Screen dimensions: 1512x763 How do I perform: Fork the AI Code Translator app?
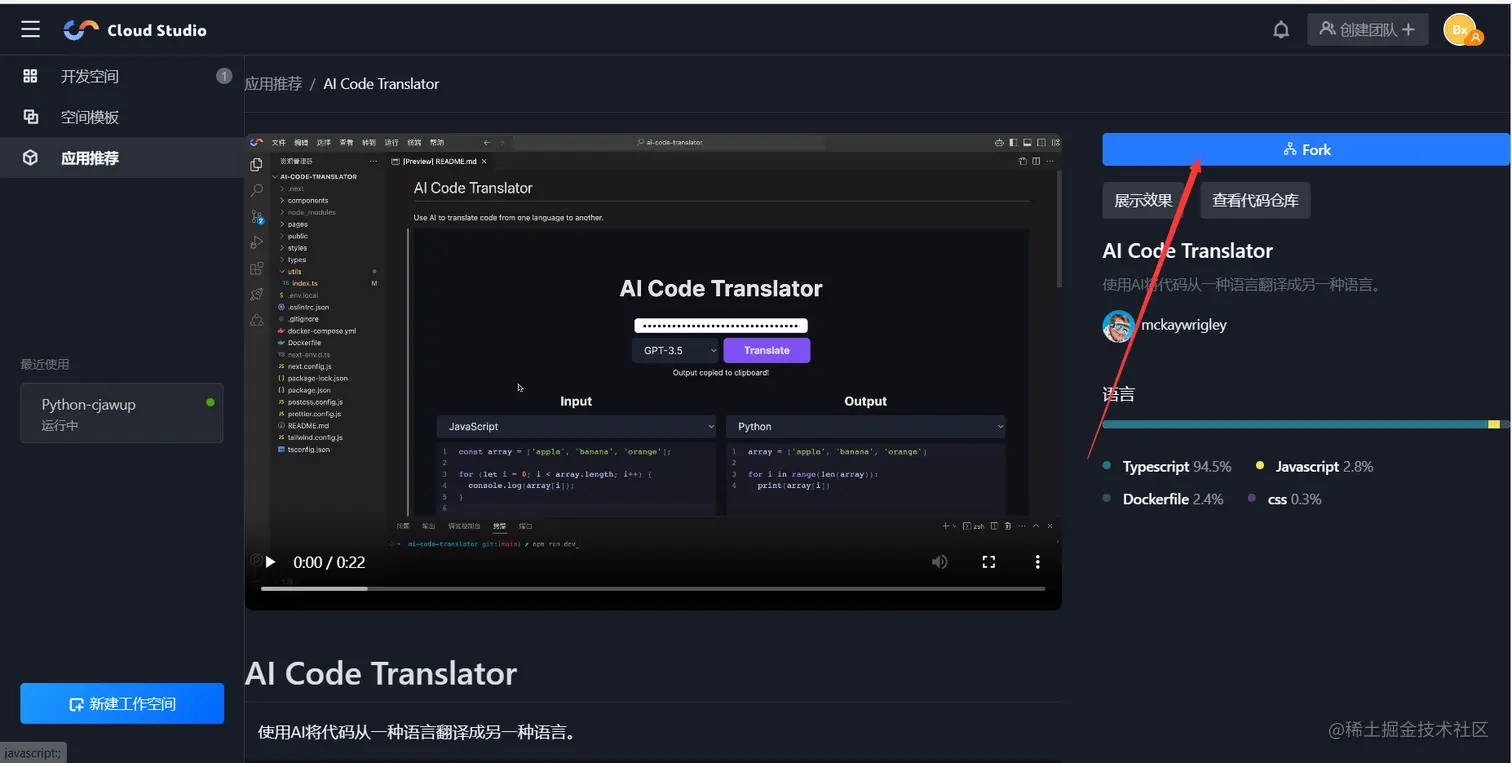click(1306, 149)
